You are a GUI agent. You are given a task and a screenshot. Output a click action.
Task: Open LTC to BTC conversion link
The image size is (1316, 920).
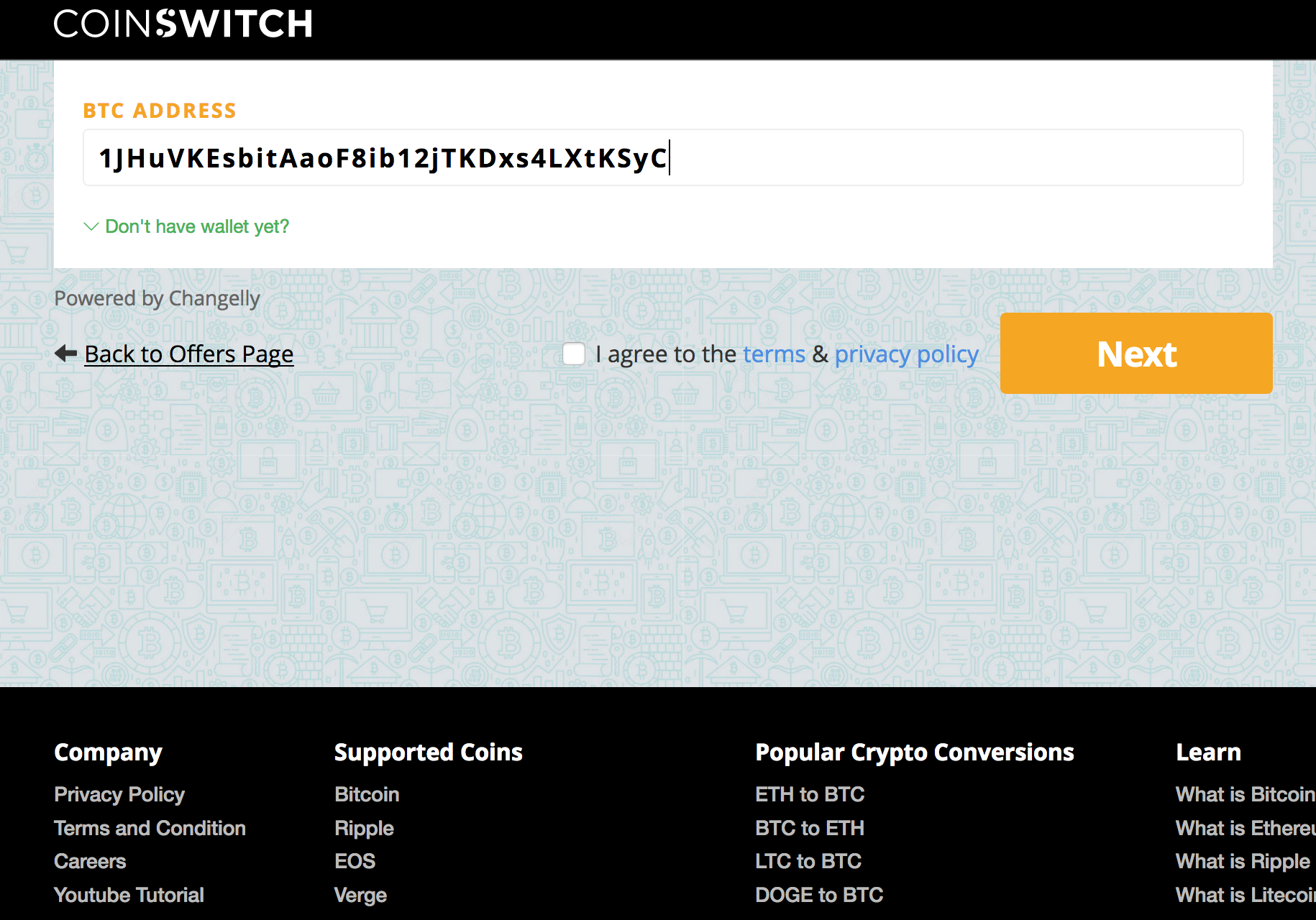point(808,861)
